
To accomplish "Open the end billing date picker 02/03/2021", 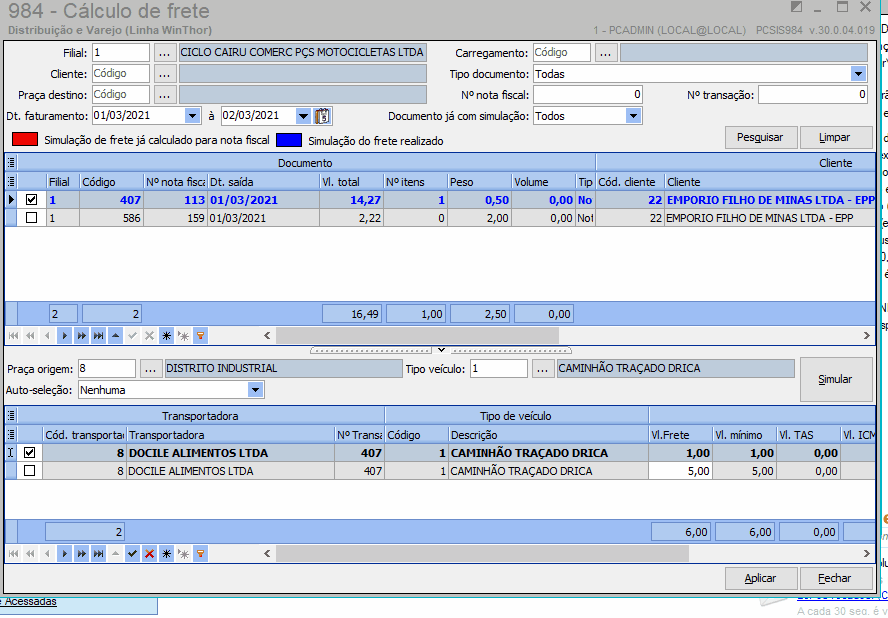I will point(303,116).
